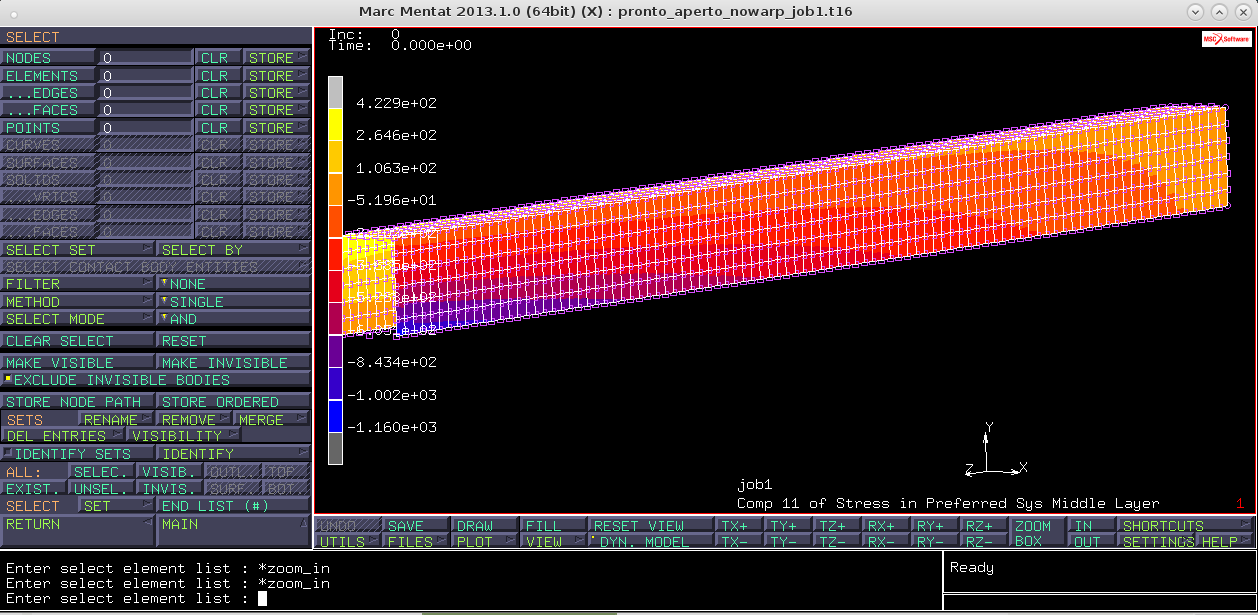This screenshot has width=1258, height=615.
Task: Toggle DYN. MODEL mode
Action: [x=651, y=541]
